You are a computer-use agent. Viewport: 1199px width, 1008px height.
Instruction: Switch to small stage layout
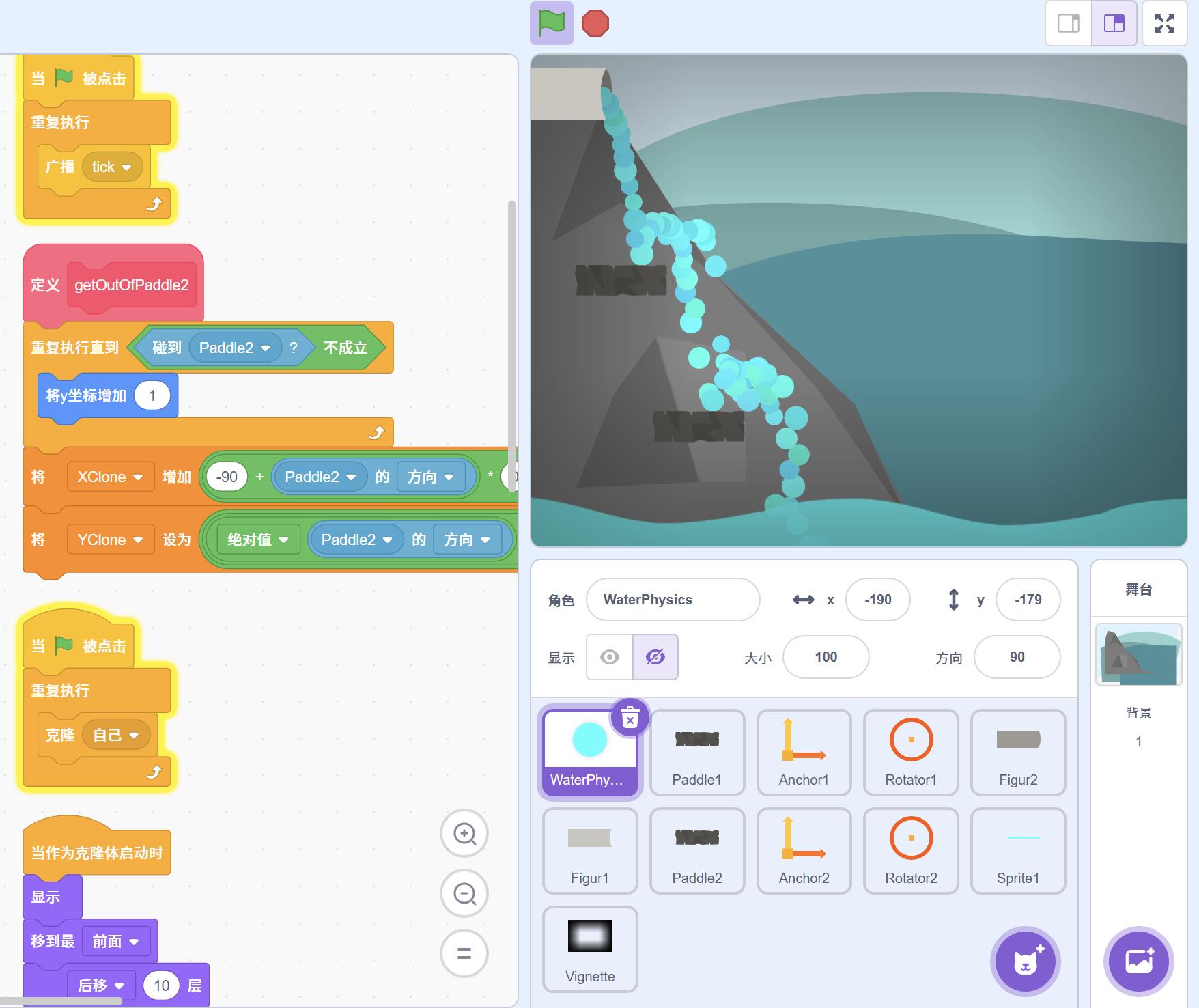pyautogui.click(x=1069, y=23)
